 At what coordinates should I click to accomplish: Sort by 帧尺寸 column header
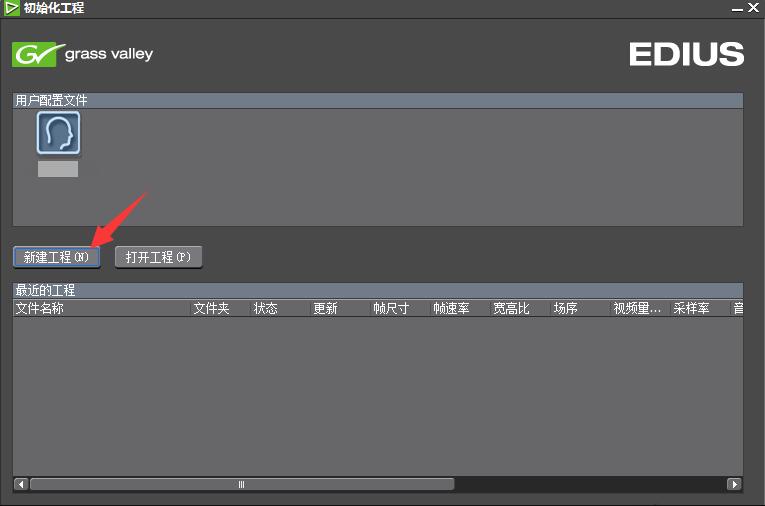(x=400, y=308)
